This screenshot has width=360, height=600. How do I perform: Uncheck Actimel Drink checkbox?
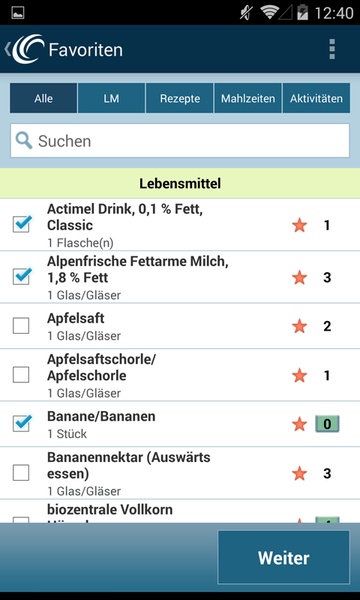click(x=21, y=224)
